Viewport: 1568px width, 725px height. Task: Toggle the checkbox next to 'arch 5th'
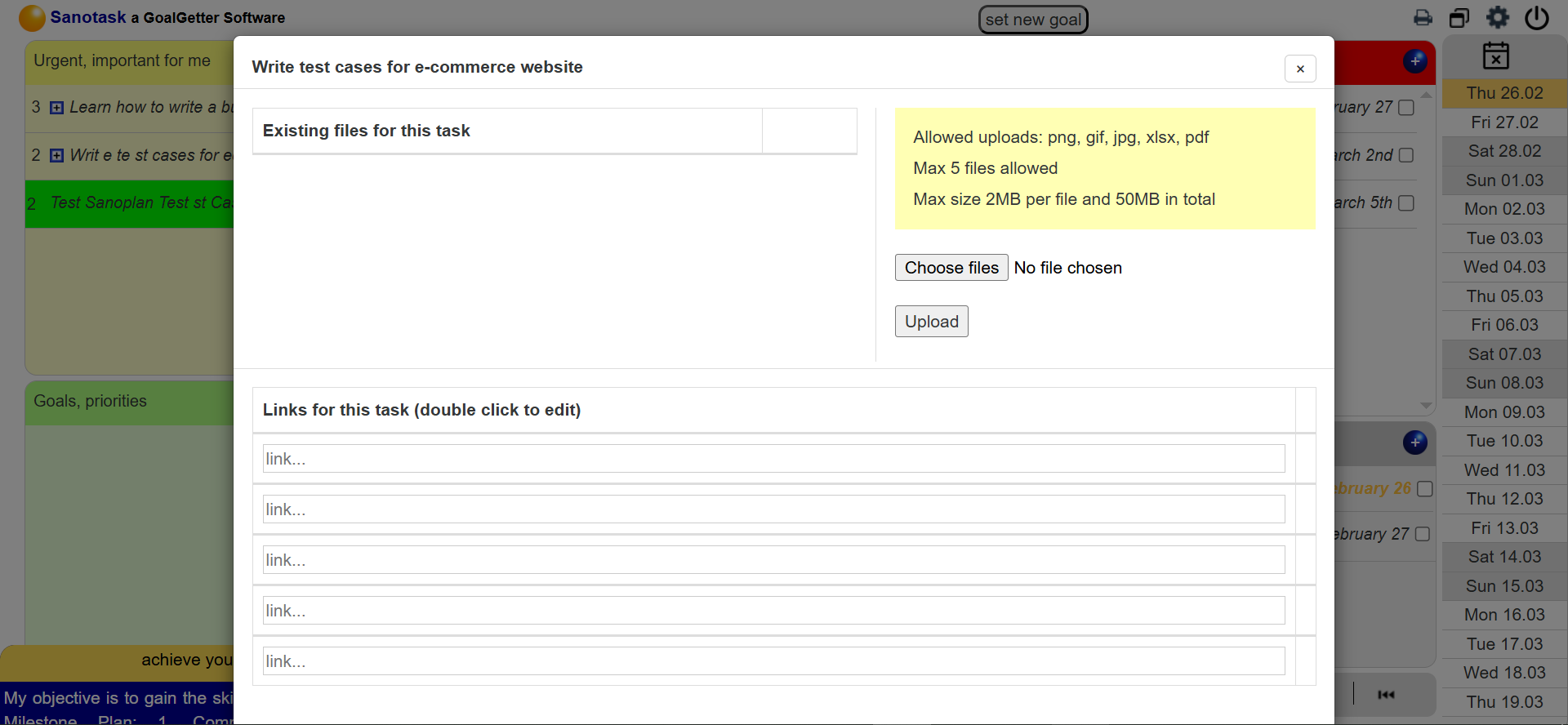pyautogui.click(x=1406, y=202)
